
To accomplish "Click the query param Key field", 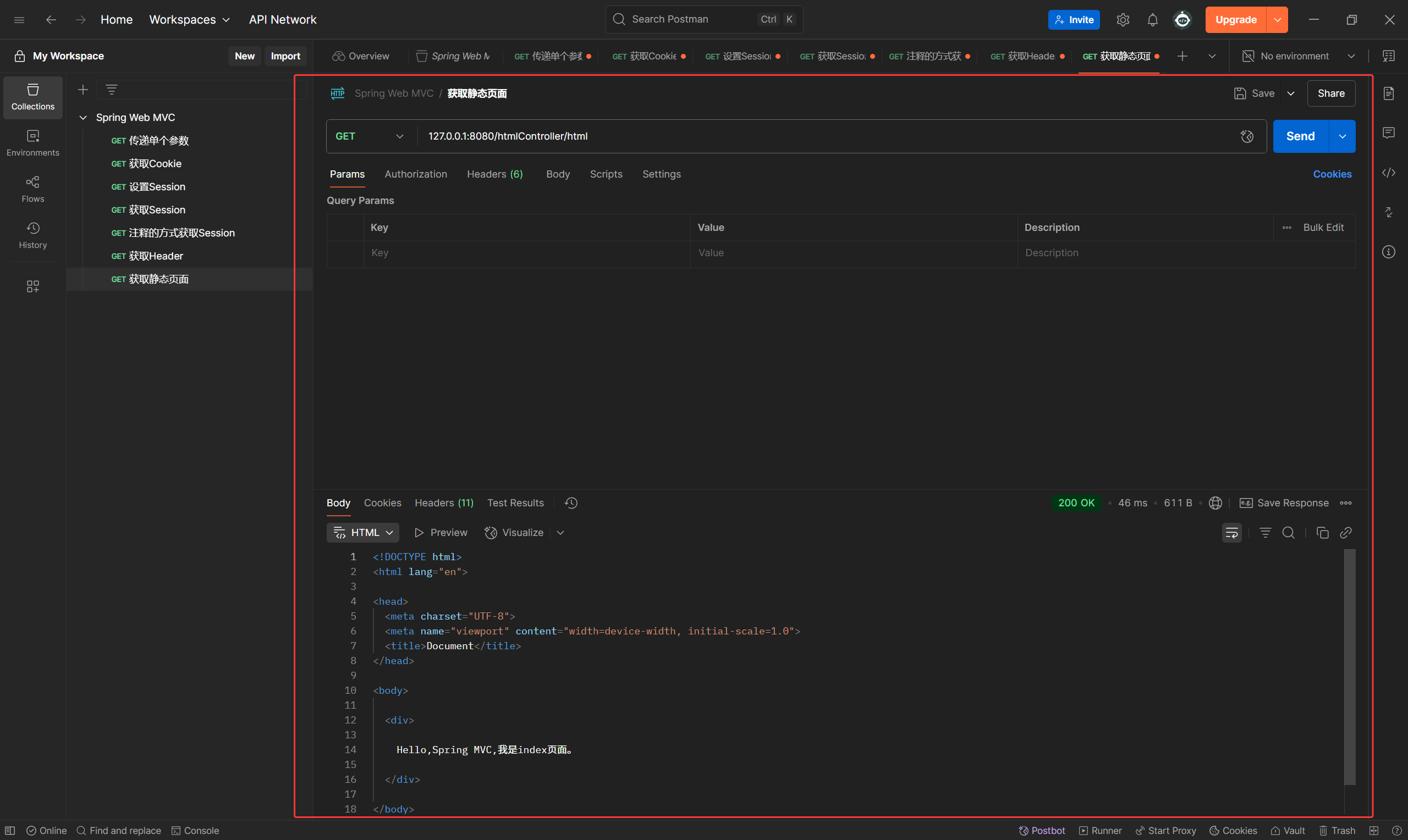I will 526,253.
